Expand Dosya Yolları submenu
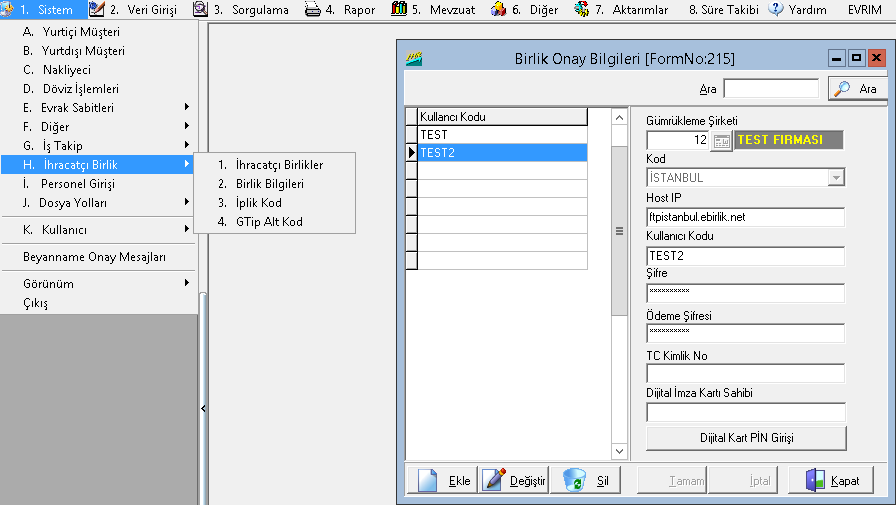This screenshot has width=896, height=505. pos(98,203)
